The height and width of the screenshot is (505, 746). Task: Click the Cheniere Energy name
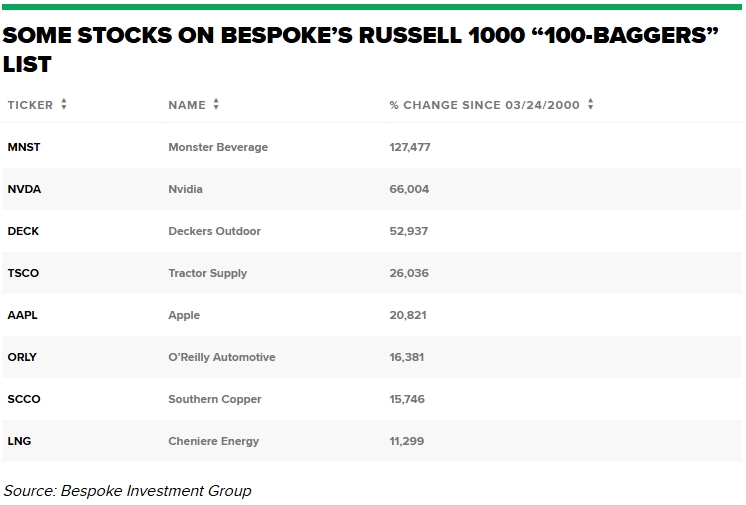point(213,441)
